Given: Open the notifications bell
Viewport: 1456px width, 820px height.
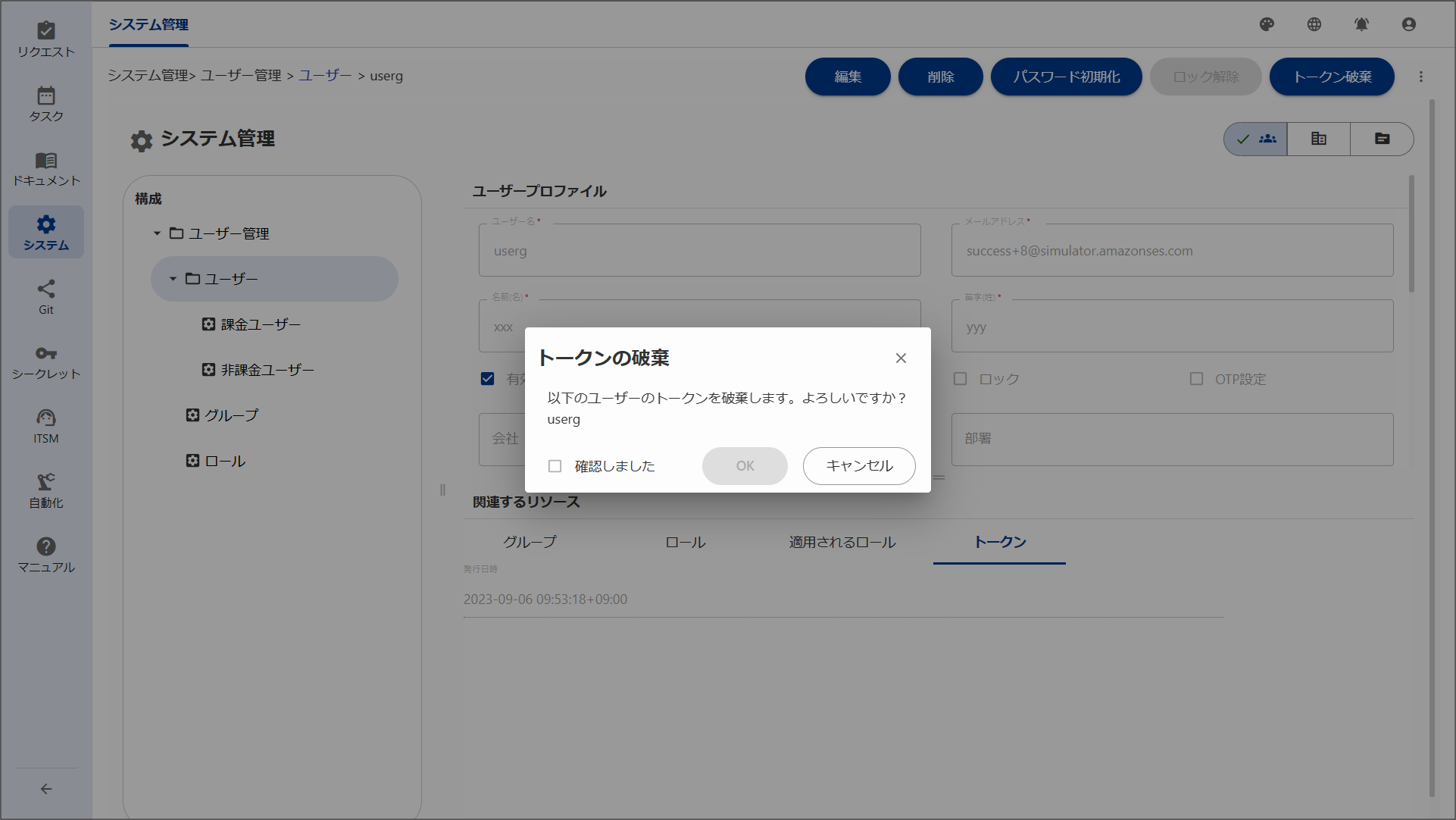Looking at the screenshot, I should tap(1361, 24).
